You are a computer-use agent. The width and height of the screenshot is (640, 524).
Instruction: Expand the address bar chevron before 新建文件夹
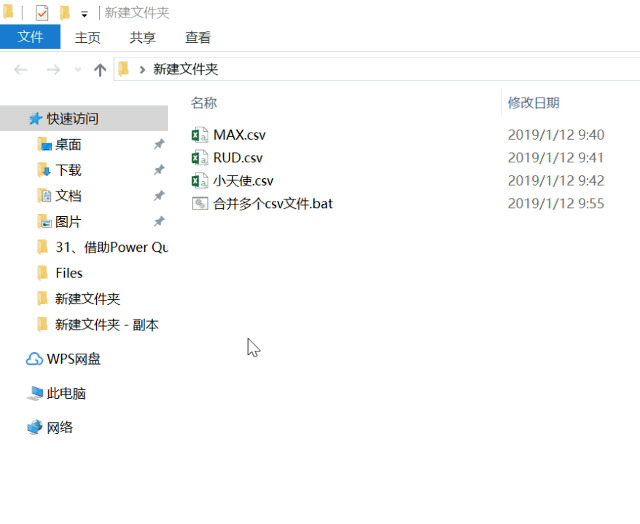(x=142, y=70)
